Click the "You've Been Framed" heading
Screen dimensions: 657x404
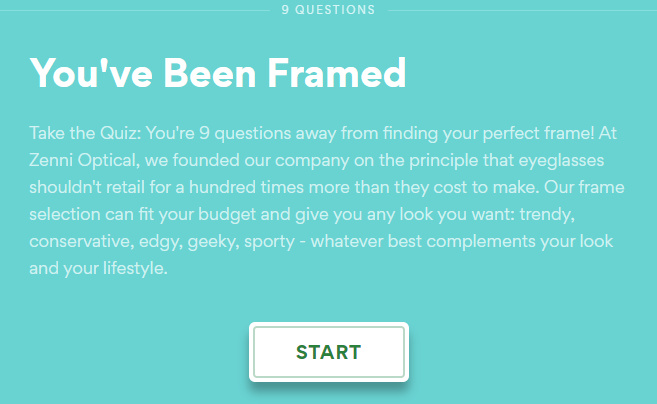point(218,72)
